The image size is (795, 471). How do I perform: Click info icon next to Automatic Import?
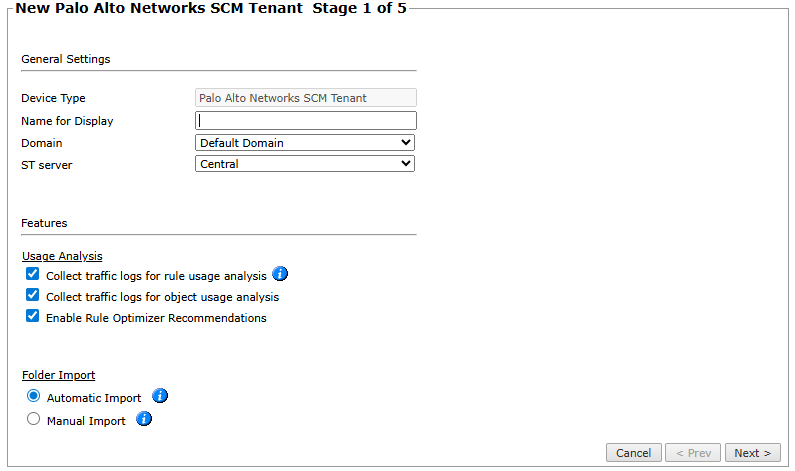click(x=160, y=397)
